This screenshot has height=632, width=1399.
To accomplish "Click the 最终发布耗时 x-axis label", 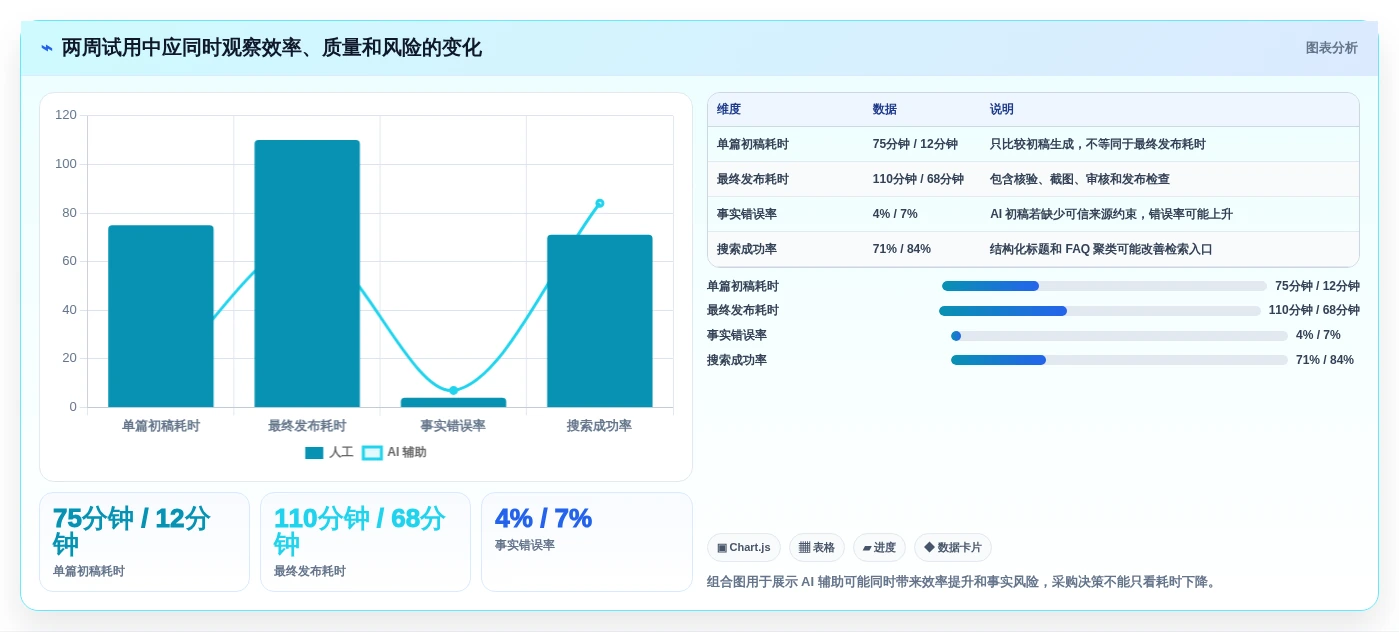I will point(307,426).
